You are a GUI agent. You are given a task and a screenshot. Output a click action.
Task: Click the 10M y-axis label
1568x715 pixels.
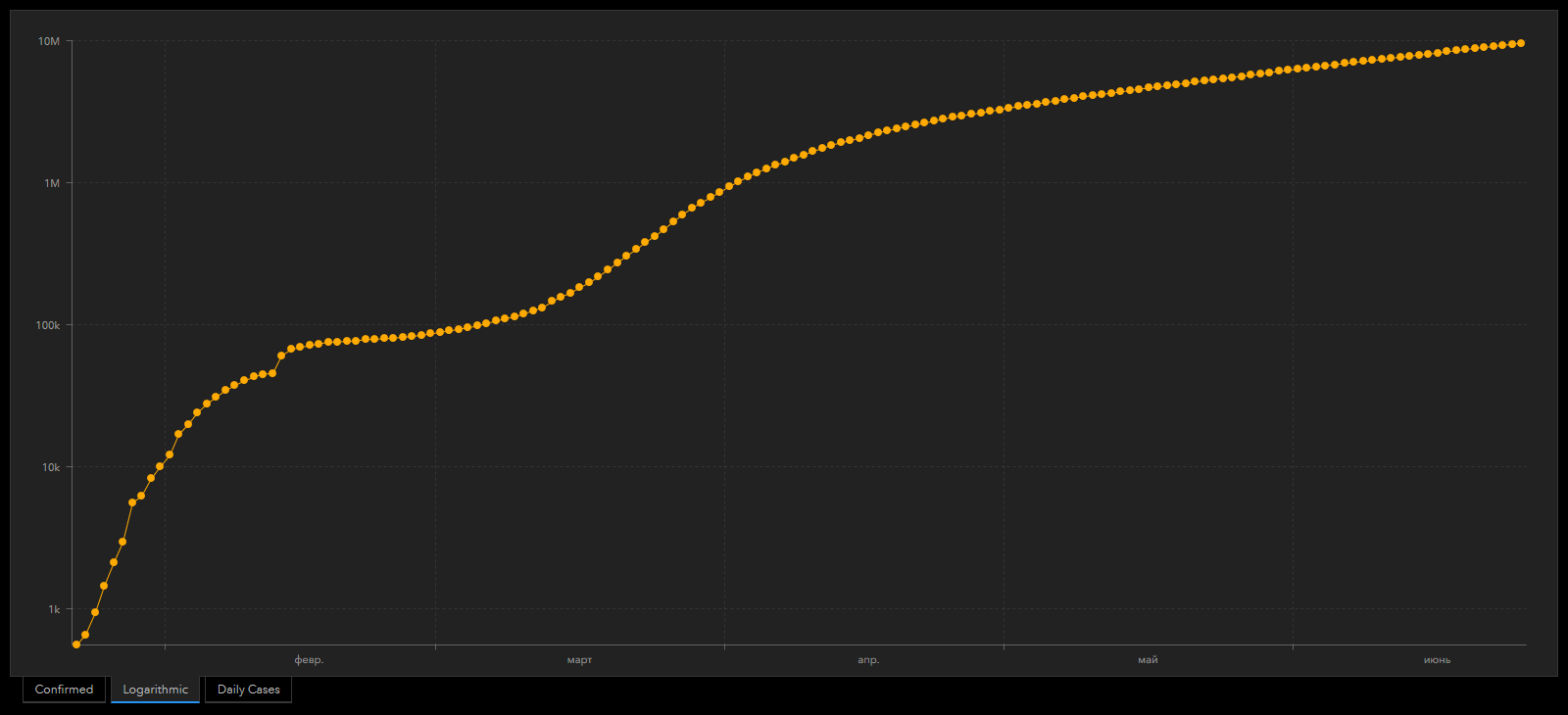[x=49, y=41]
